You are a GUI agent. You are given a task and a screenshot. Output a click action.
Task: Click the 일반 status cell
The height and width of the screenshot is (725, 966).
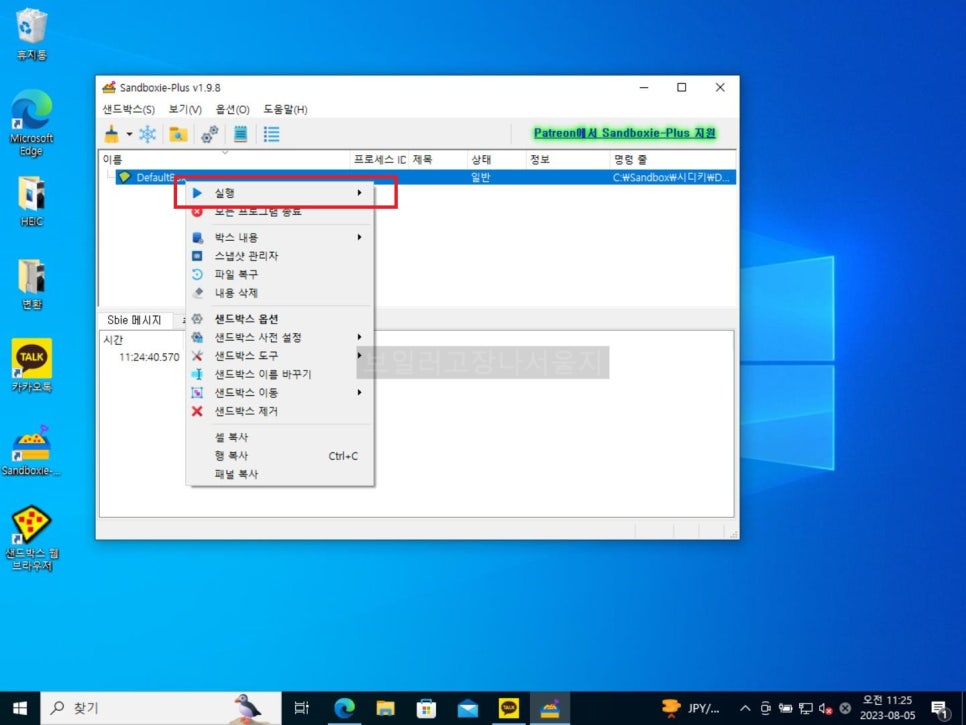481,177
